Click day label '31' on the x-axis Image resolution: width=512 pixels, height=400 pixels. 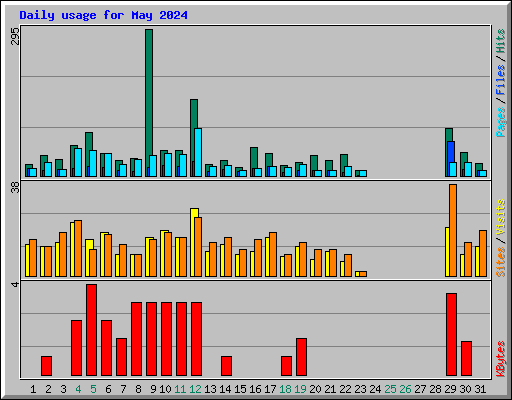click(x=480, y=389)
